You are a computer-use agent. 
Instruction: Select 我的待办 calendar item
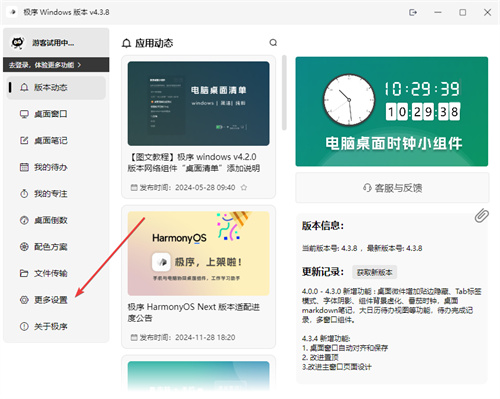pos(56,167)
